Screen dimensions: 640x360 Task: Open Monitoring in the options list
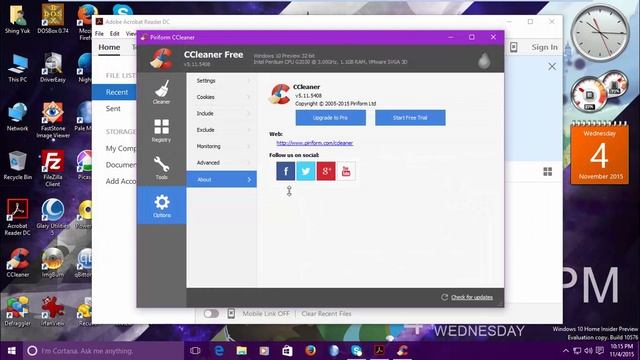click(222, 146)
